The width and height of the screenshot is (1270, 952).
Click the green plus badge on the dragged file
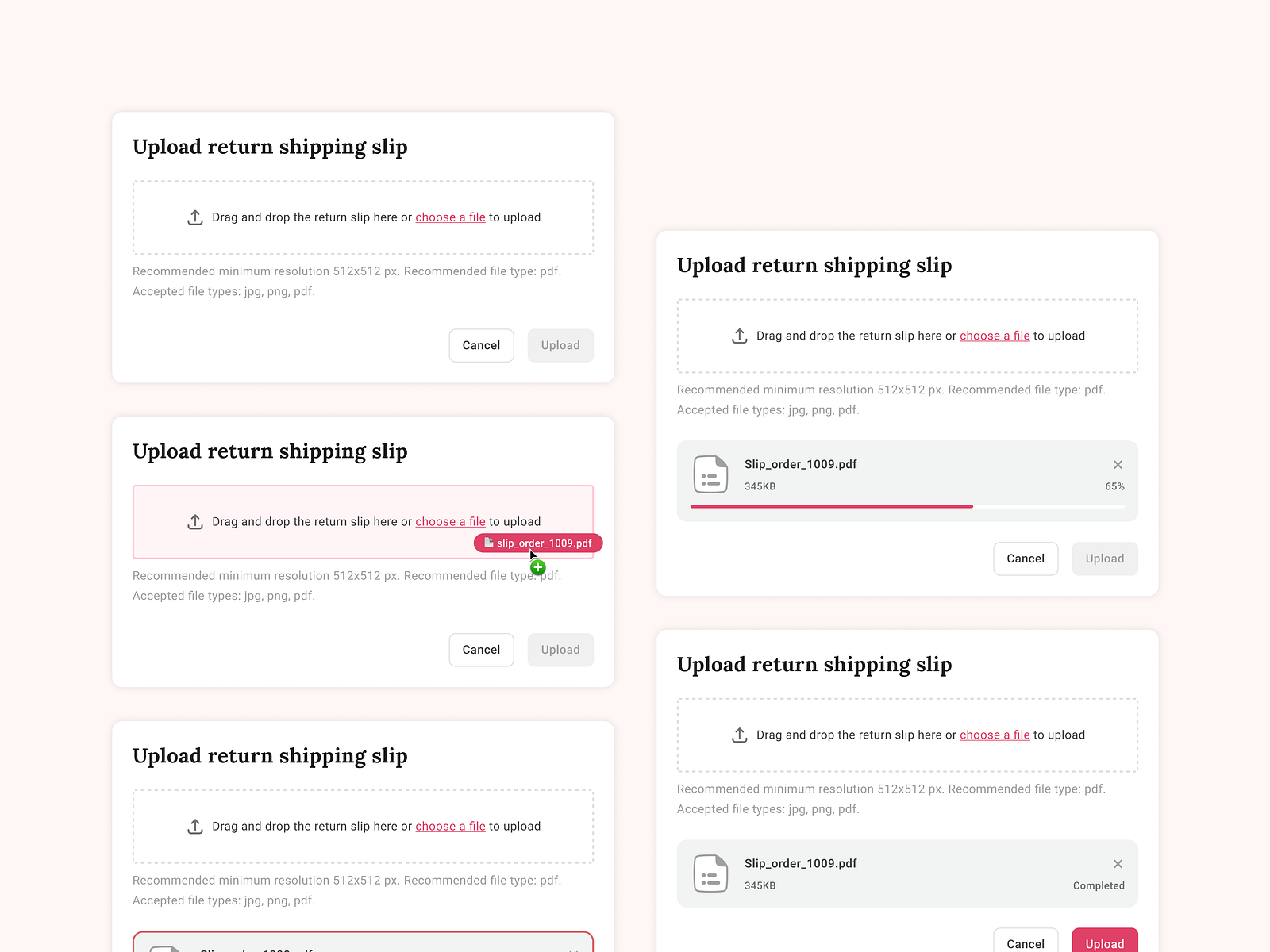point(537,567)
